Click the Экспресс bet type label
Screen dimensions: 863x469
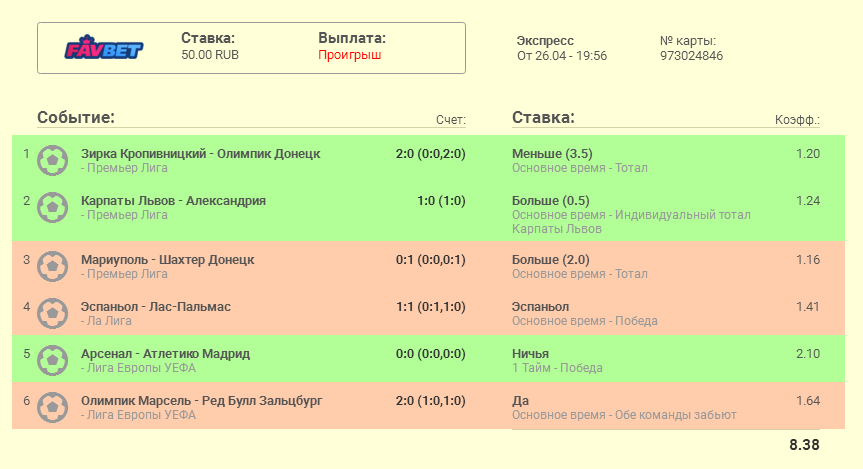pos(545,41)
